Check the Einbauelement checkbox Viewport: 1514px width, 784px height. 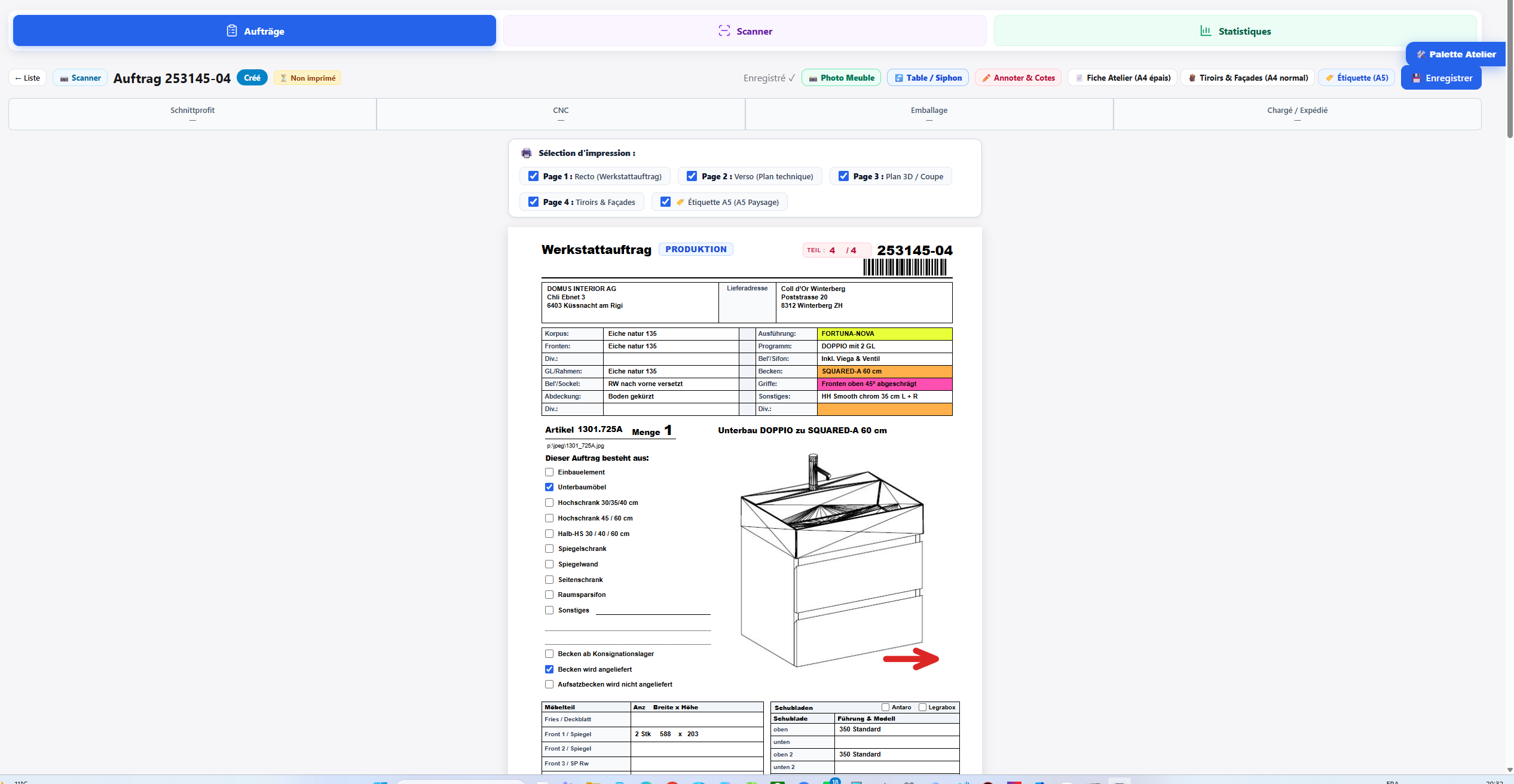549,472
